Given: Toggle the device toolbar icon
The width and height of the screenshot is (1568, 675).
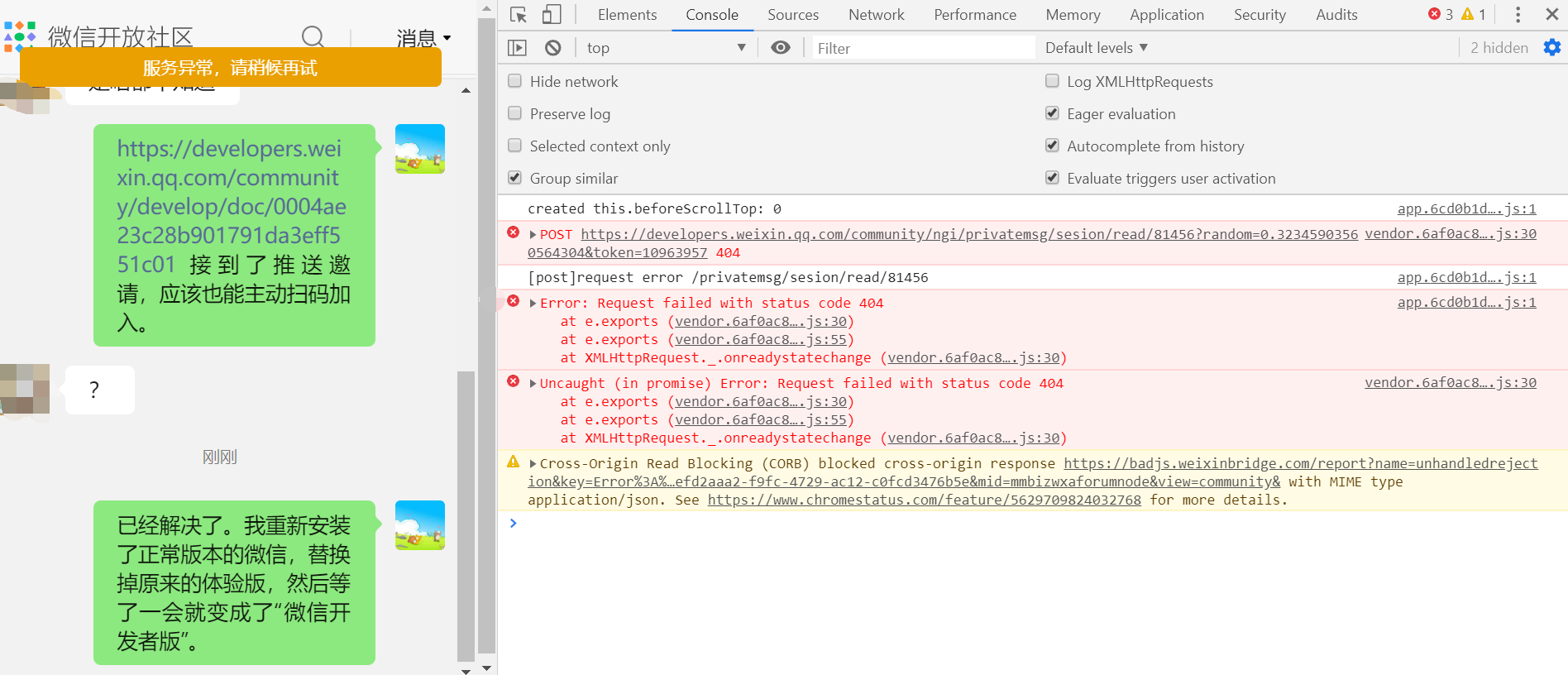Looking at the screenshot, I should [x=552, y=15].
